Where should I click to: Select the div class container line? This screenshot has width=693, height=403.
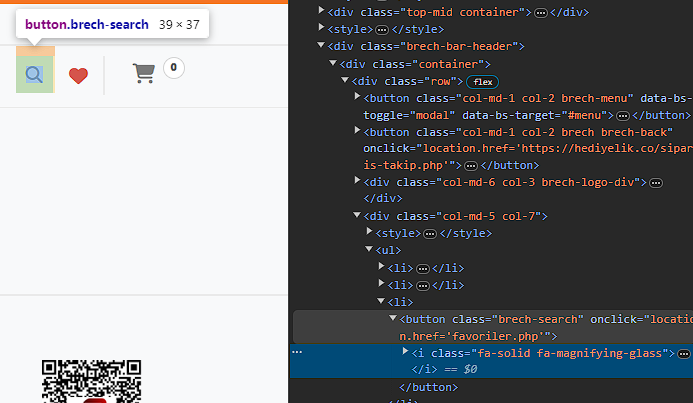coord(415,65)
